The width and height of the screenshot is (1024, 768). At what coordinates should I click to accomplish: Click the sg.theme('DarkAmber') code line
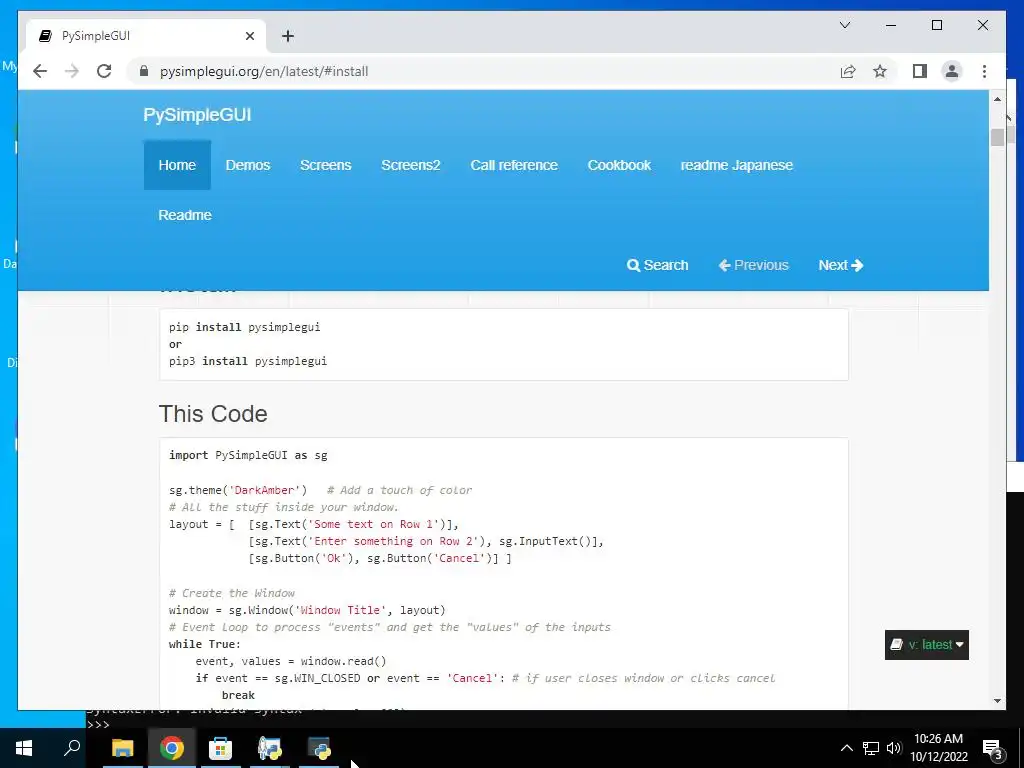(238, 490)
